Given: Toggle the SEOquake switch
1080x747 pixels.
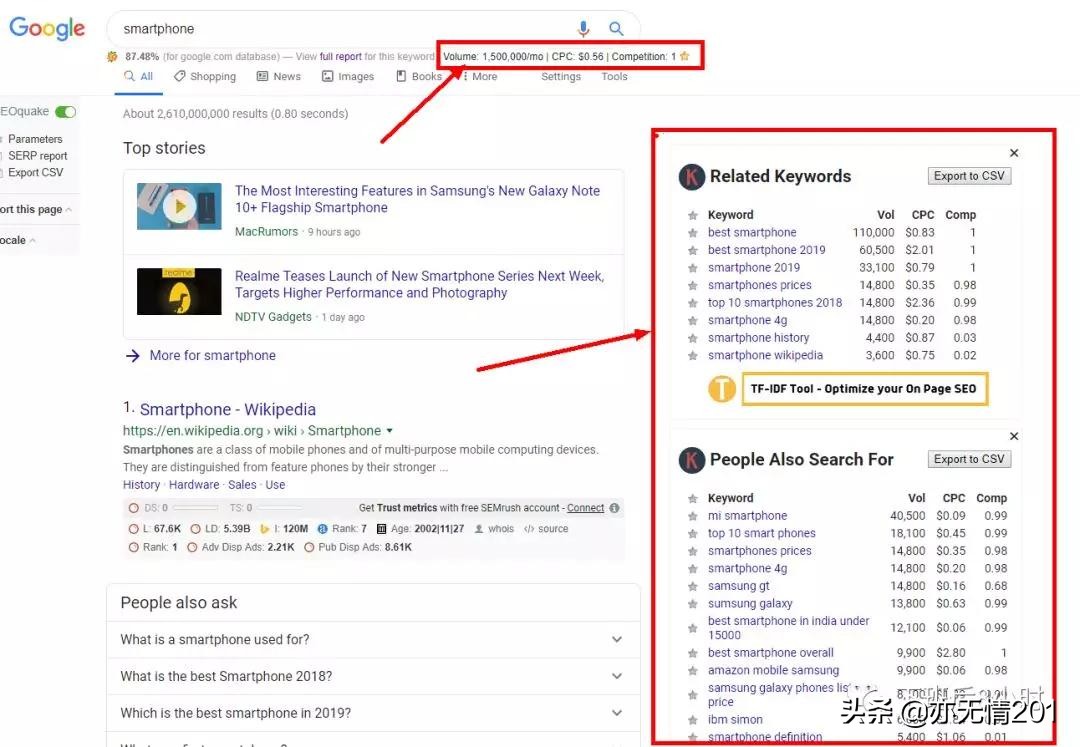Looking at the screenshot, I should point(65,112).
